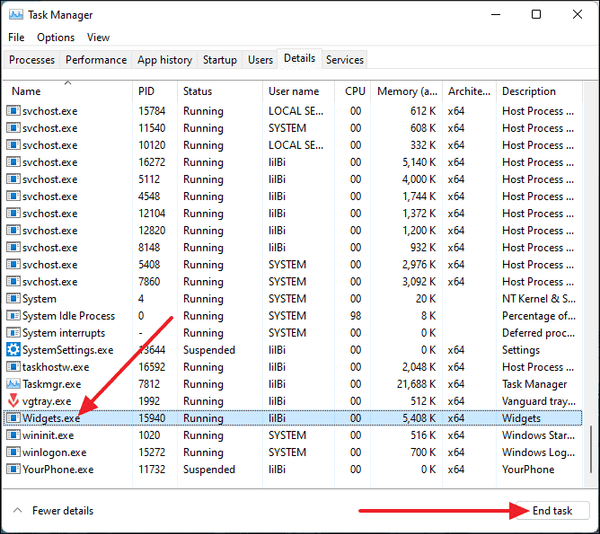Image resolution: width=600 pixels, height=534 pixels.
Task: Click icon of svchost.exe PID 16272
Action: coord(13,162)
